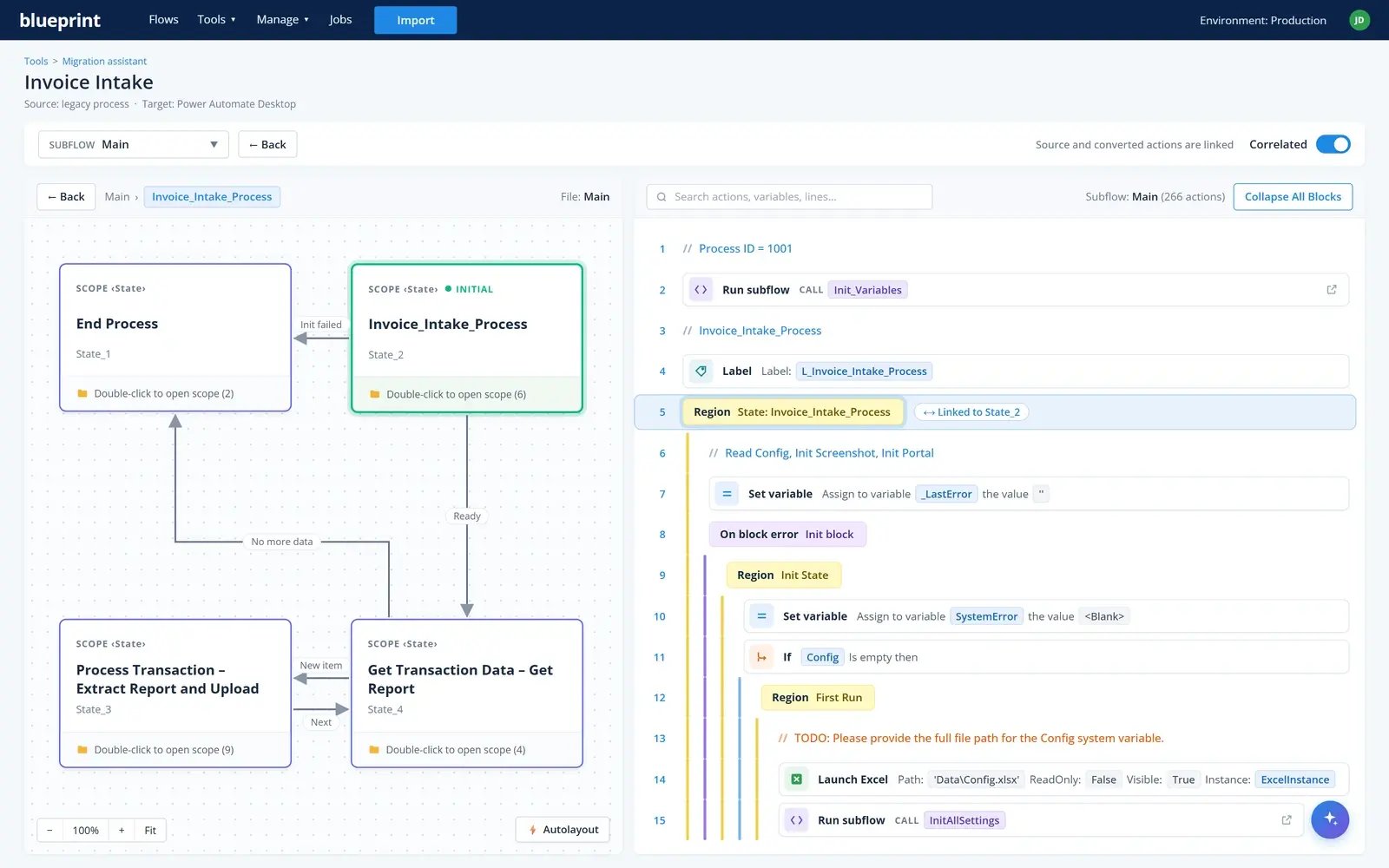Open the Jobs menu item
1389x868 pixels.
point(340,19)
